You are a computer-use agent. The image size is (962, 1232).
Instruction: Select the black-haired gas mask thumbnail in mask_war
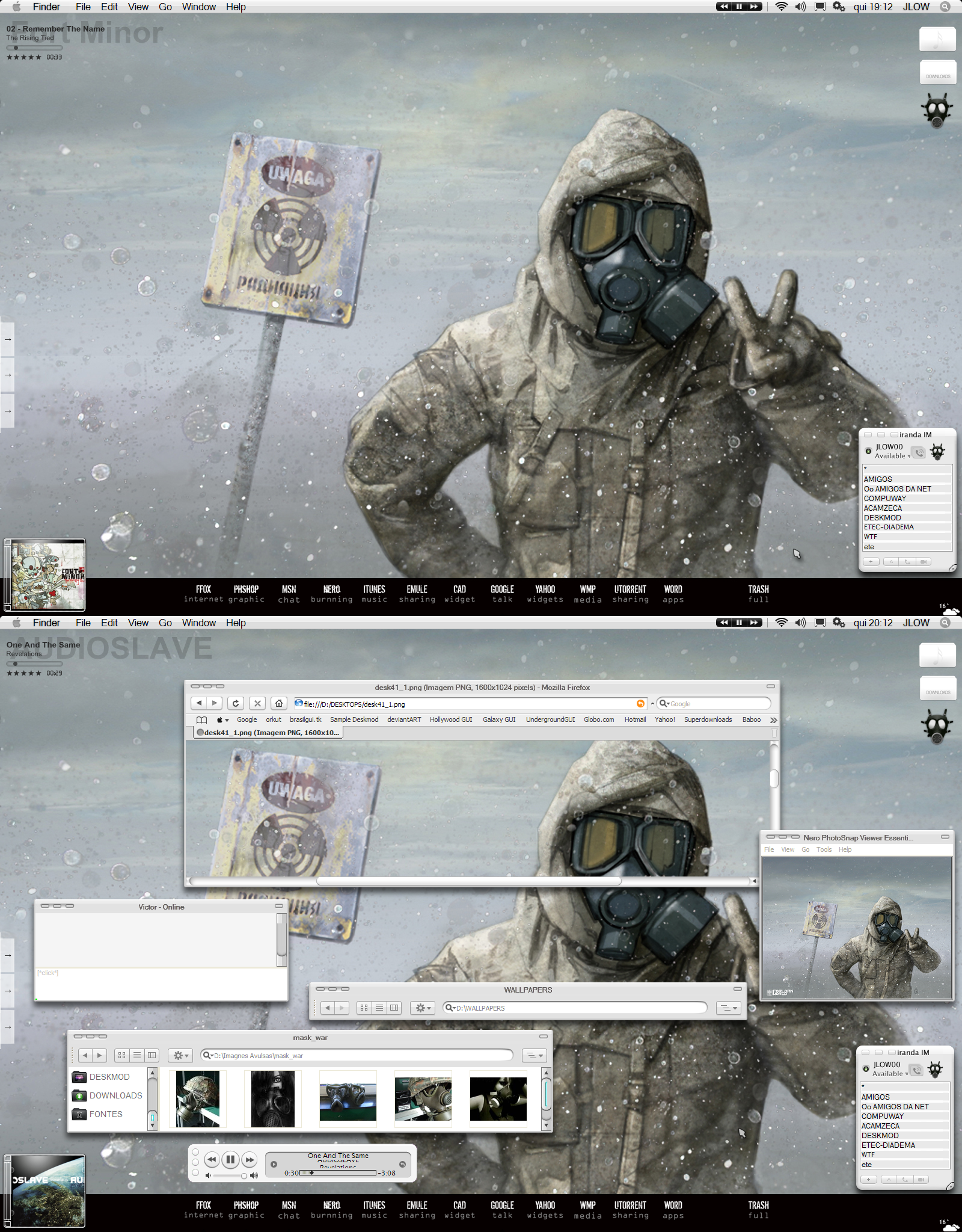[x=272, y=1098]
